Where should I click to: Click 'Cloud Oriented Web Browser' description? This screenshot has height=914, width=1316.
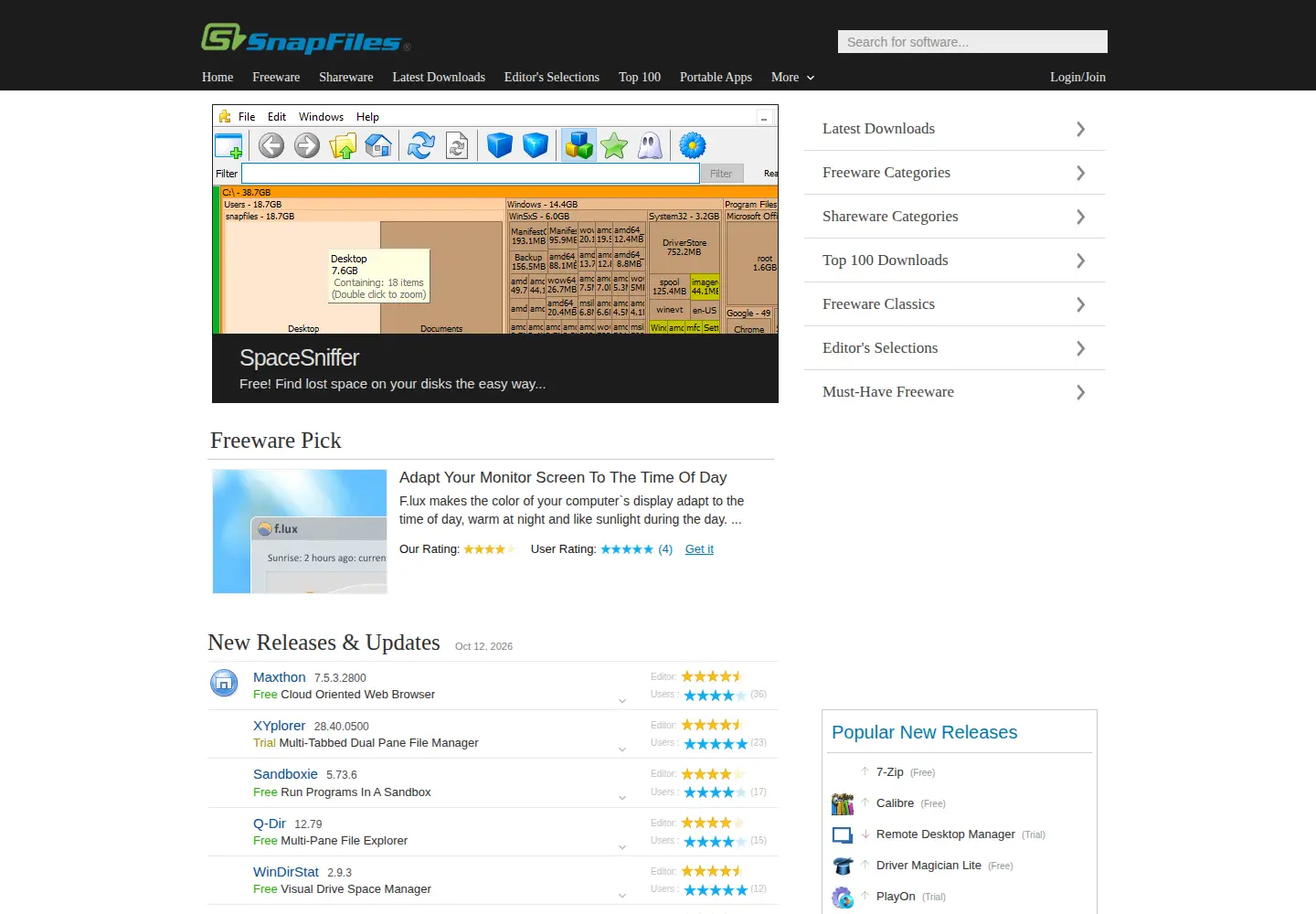point(357,695)
